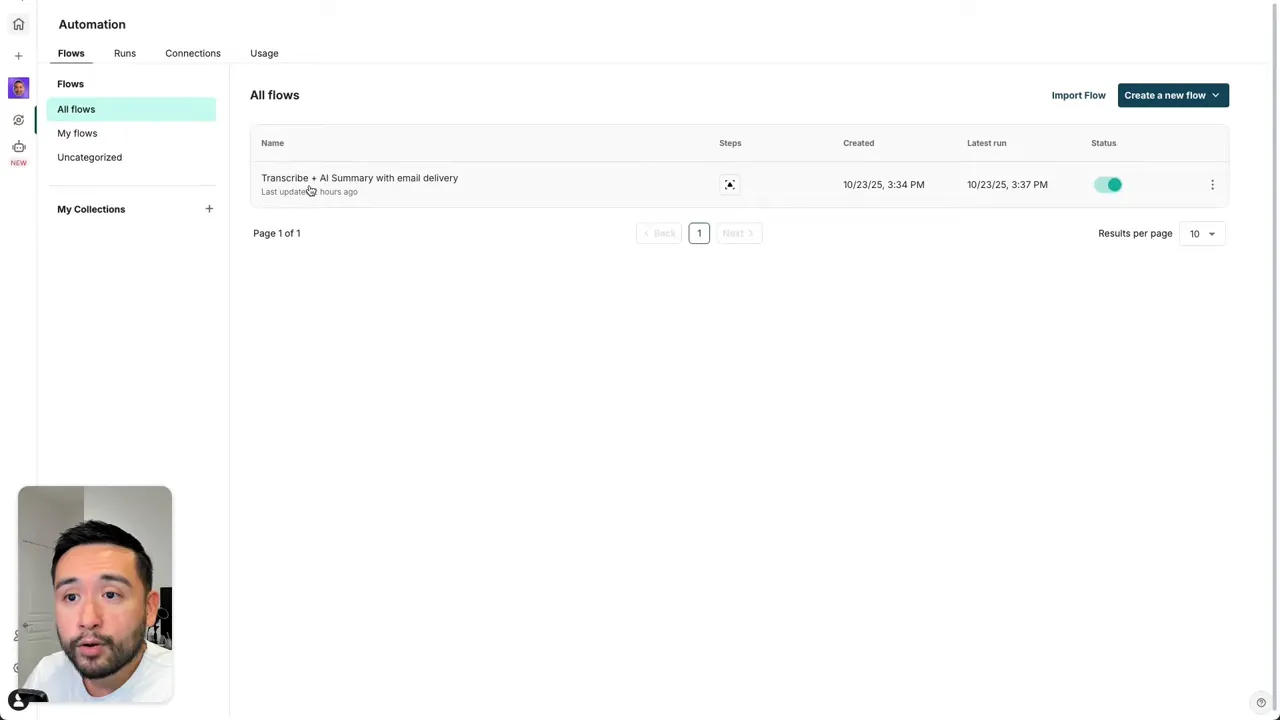Open the three-dot actions menu for the flow
1280x720 pixels.
pyautogui.click(x=1212, y=184)
